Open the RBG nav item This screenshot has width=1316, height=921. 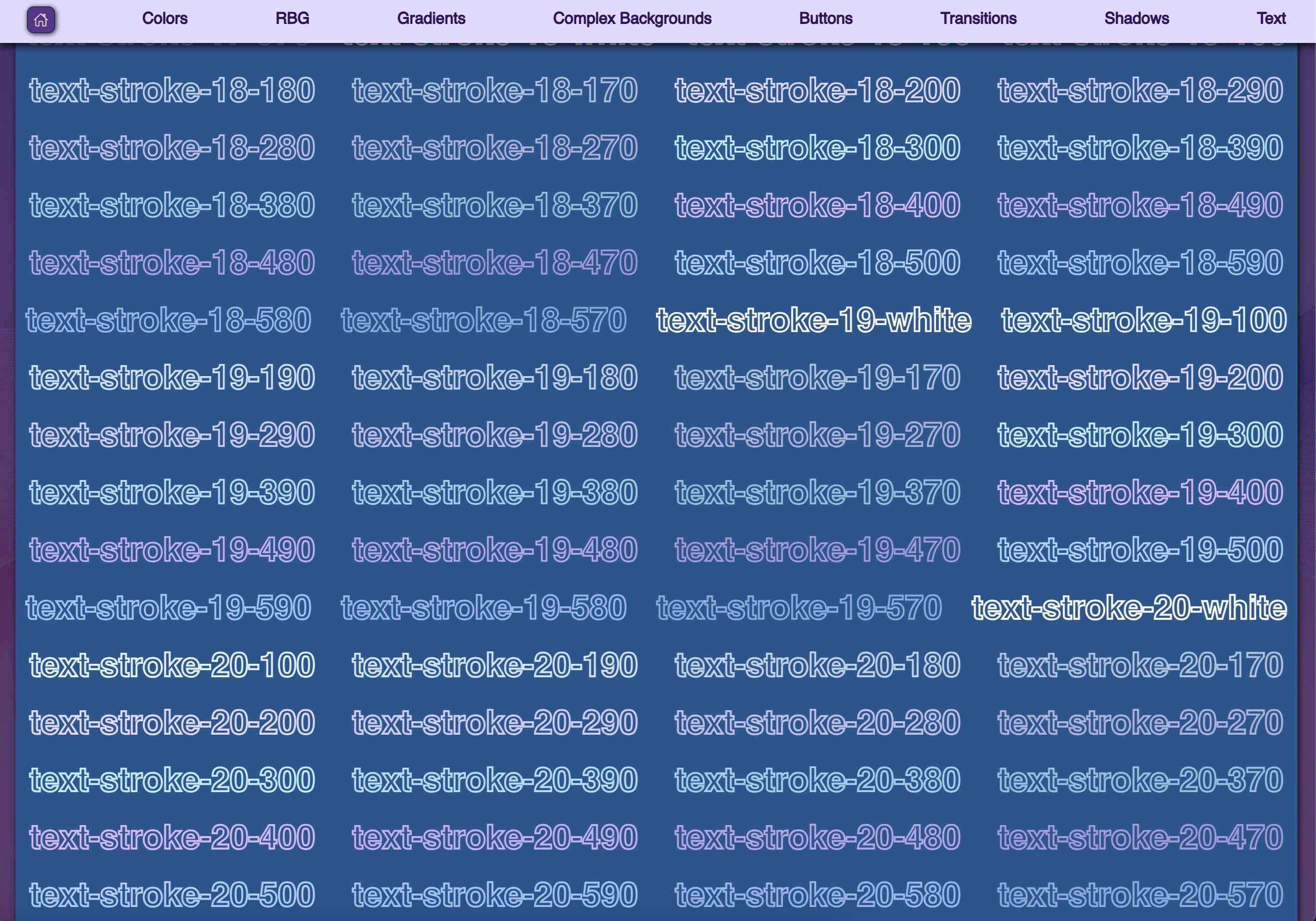(292, 18)
